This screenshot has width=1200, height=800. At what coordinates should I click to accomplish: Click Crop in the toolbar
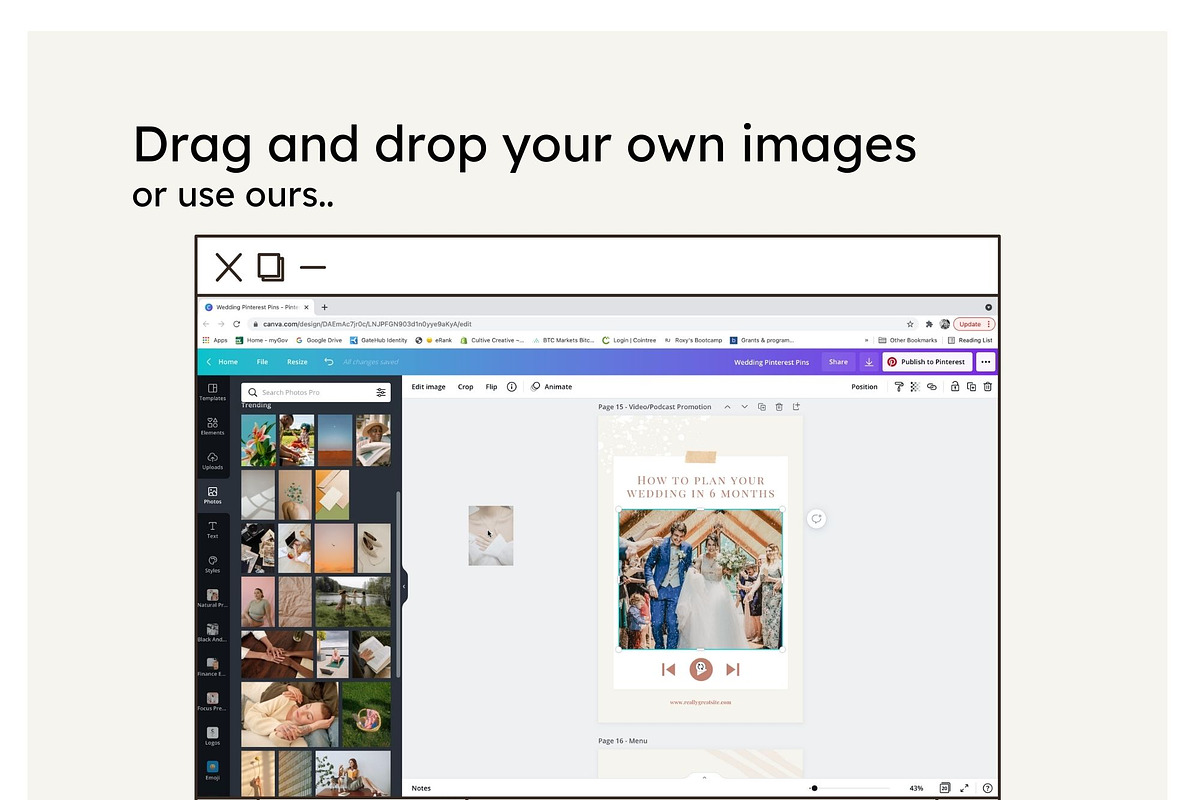pyautogui.click(x=465, y=386)
